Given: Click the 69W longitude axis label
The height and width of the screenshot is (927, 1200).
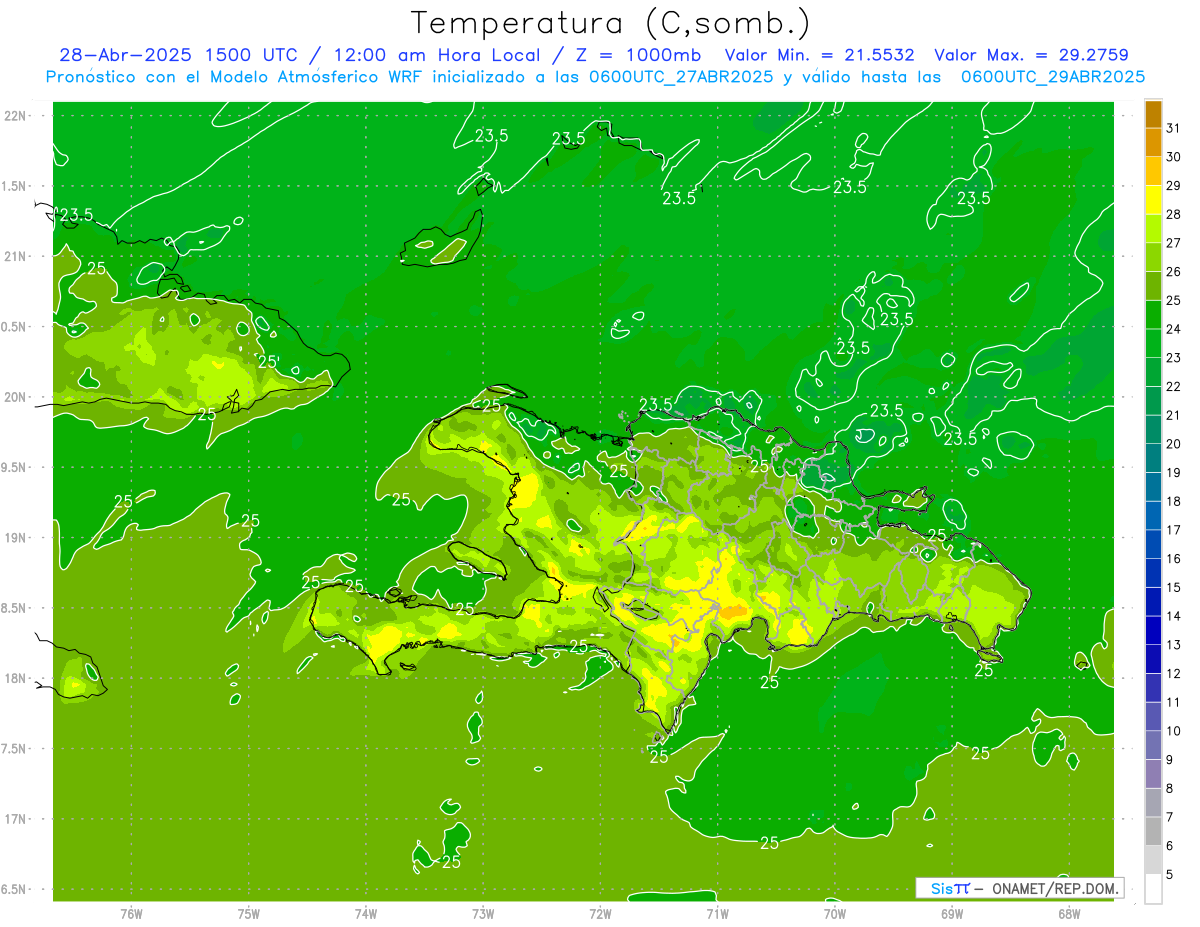Looking at the screenshot, I should 952,913.
